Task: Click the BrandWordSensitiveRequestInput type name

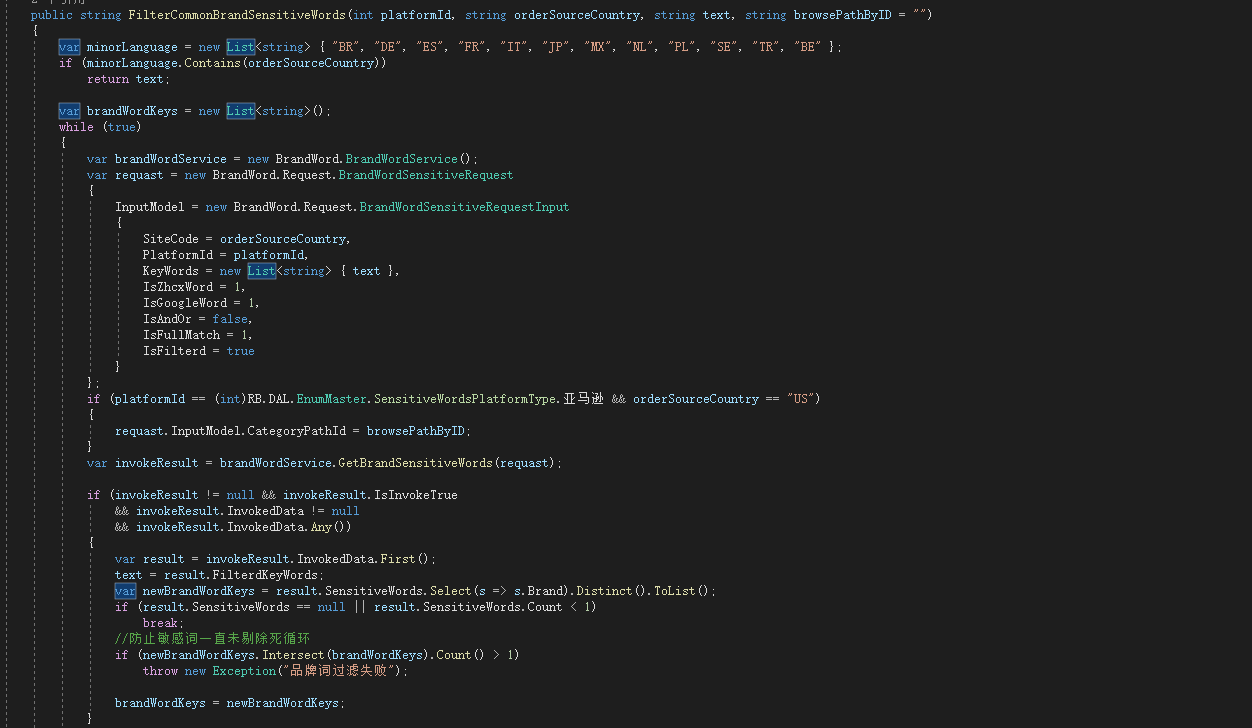Action: click(x=465, y=207)
